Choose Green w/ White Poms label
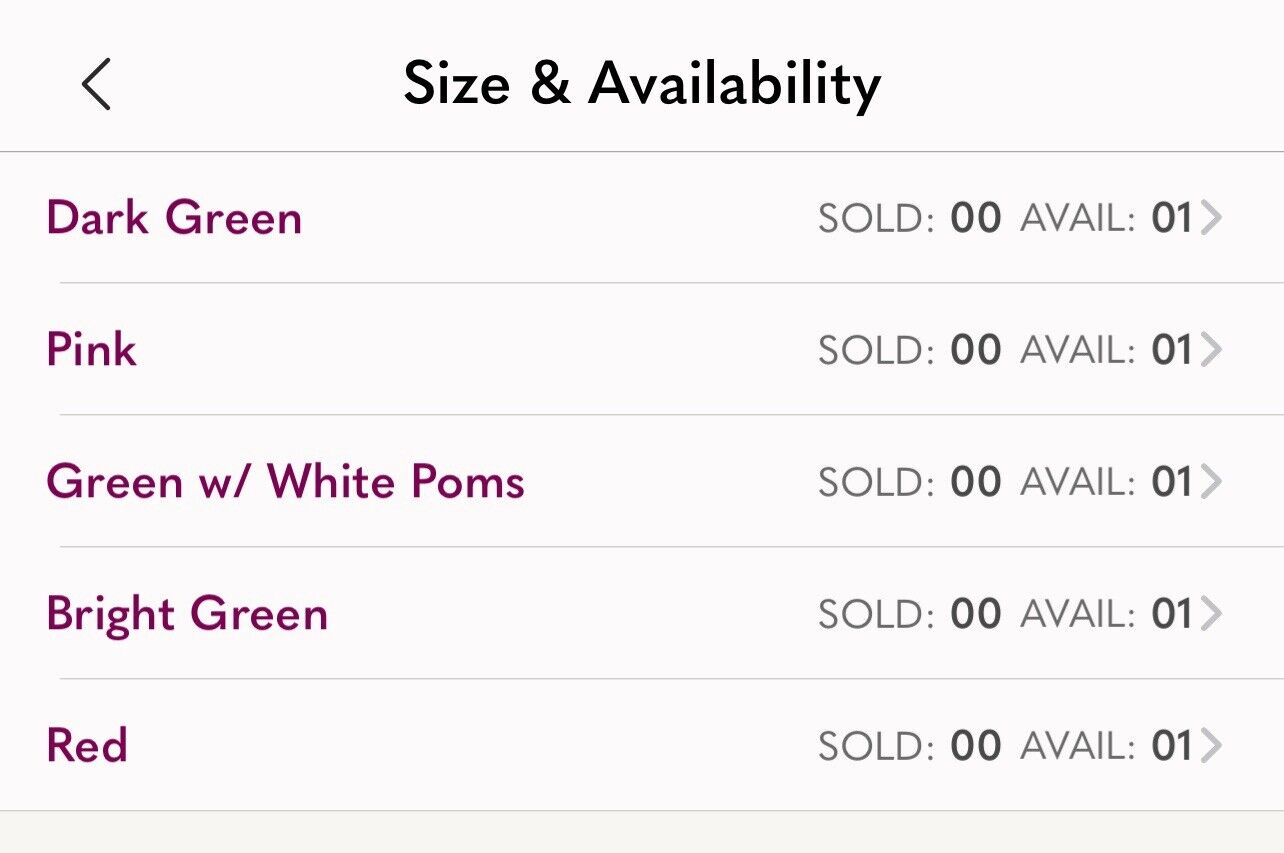Viewport: 1284px width, 853px height. coord(285,482)
